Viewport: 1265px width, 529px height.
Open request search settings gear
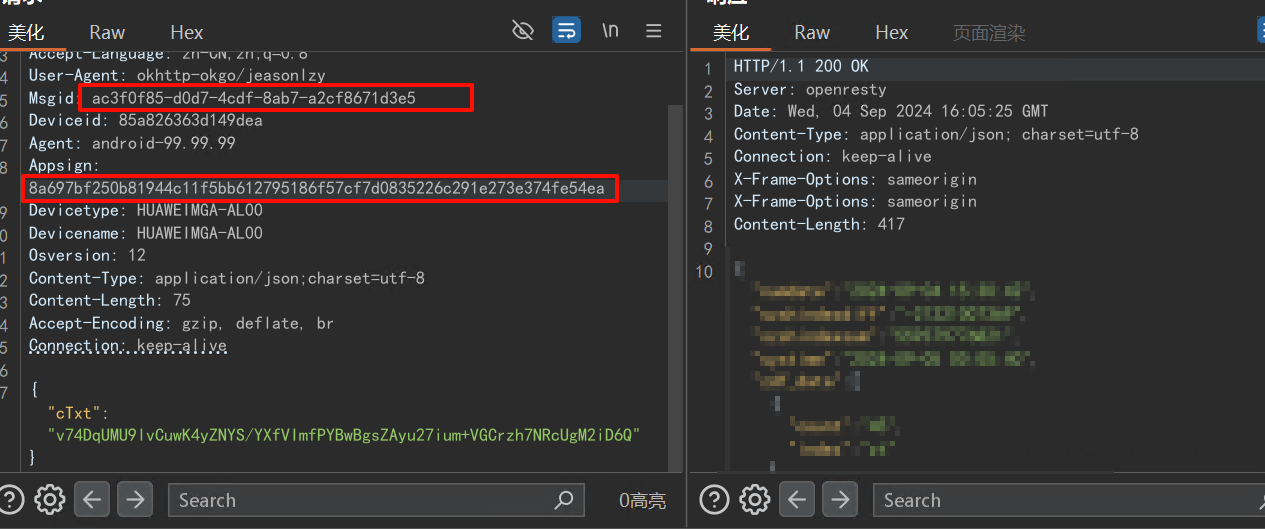50,499
